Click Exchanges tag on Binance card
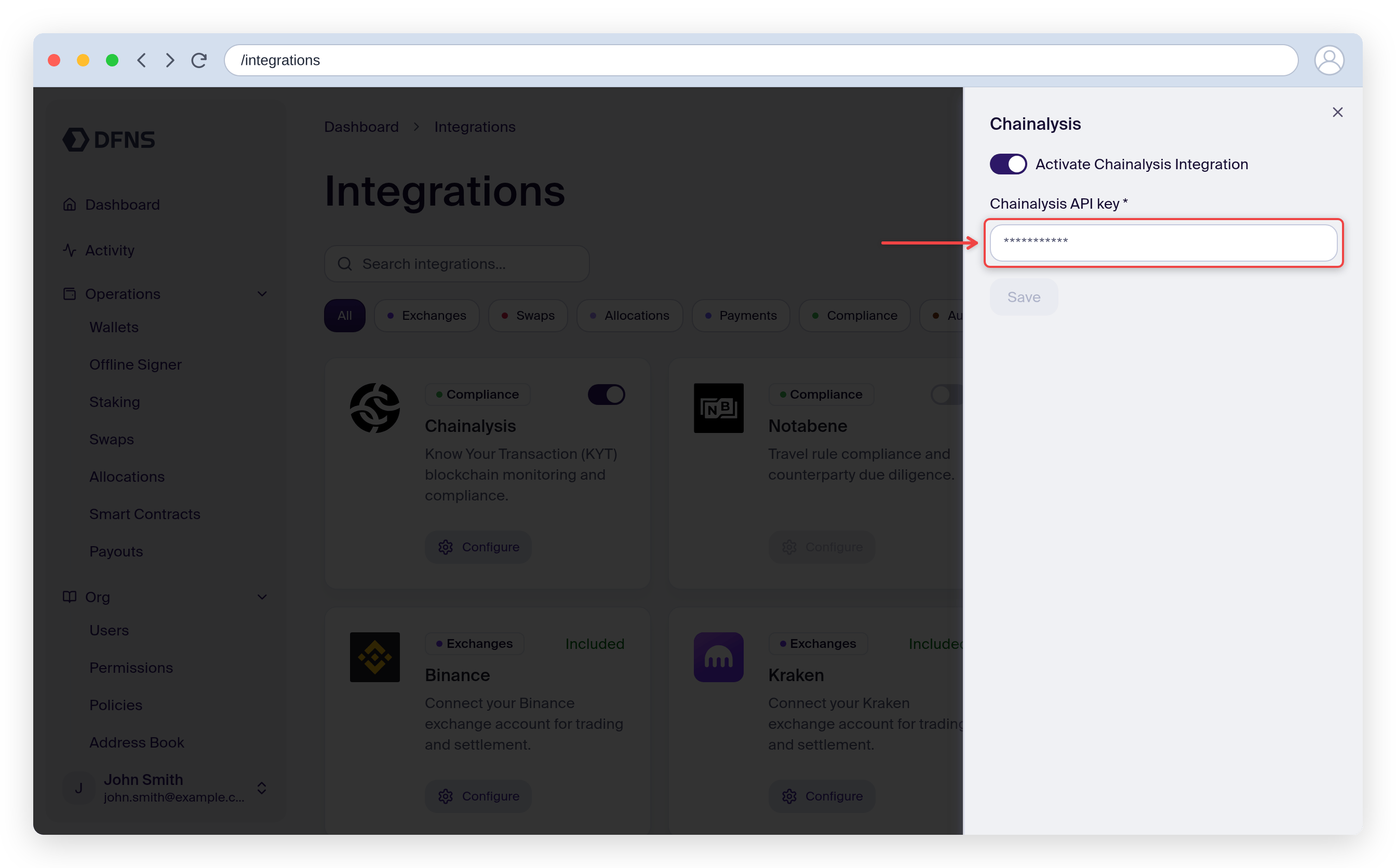Screen dimensions: 1396x868 [474, 644]
